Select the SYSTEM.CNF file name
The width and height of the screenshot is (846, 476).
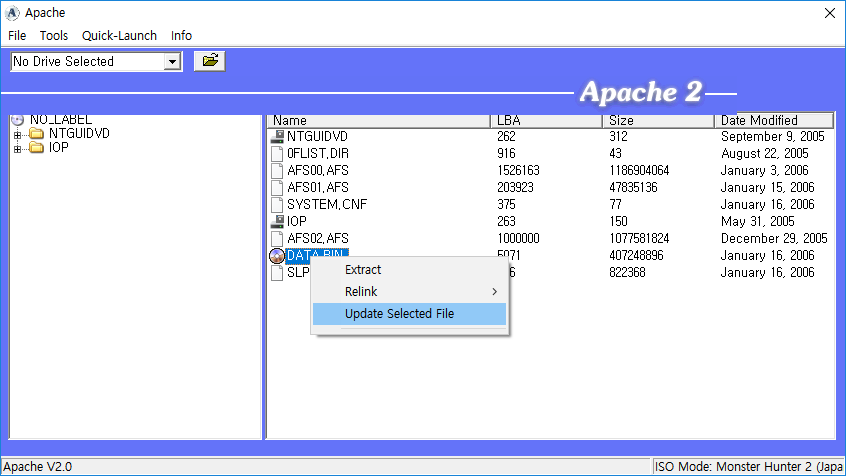coord(327,205)
